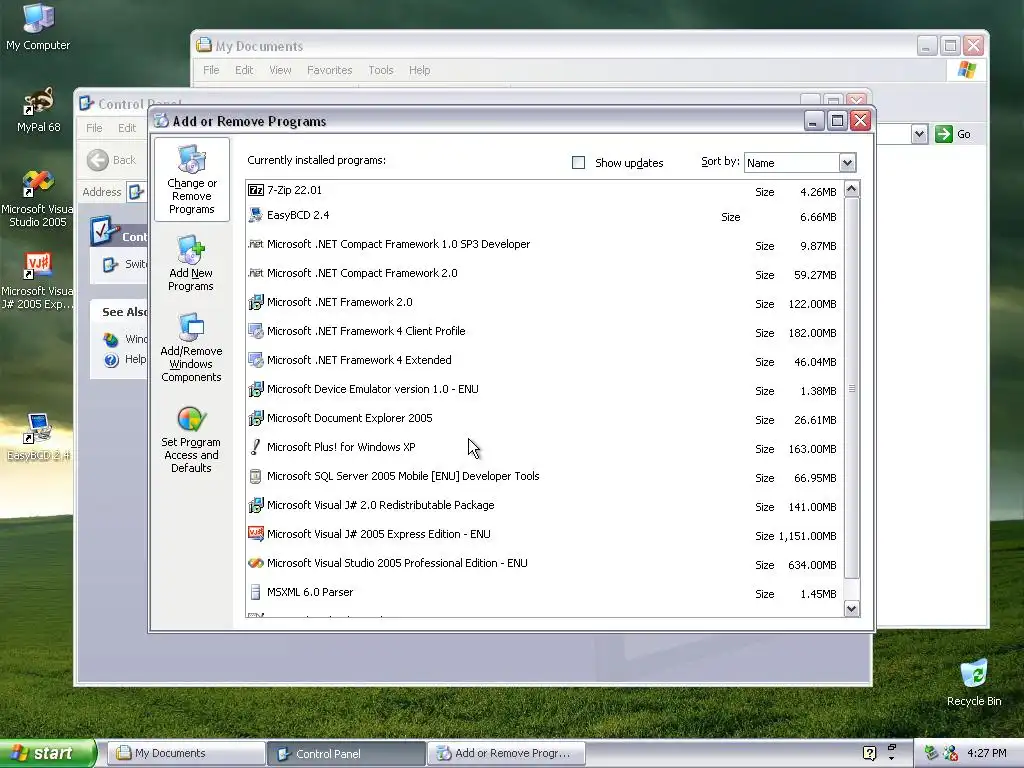Viewport: 1024px width, 768px height.
Task: Click .NET Compact Framework 2.0 icon
Action: tap(256, 273)
